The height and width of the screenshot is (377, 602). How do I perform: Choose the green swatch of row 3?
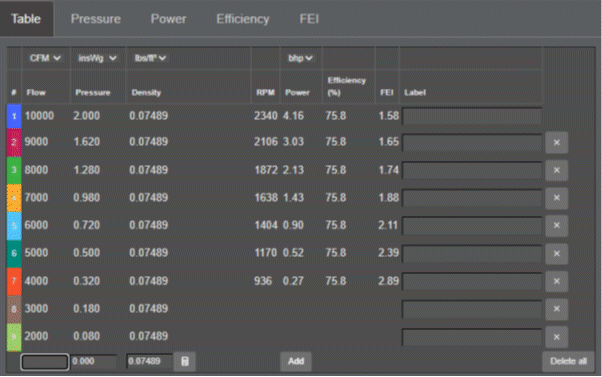(x=14, y=170)
